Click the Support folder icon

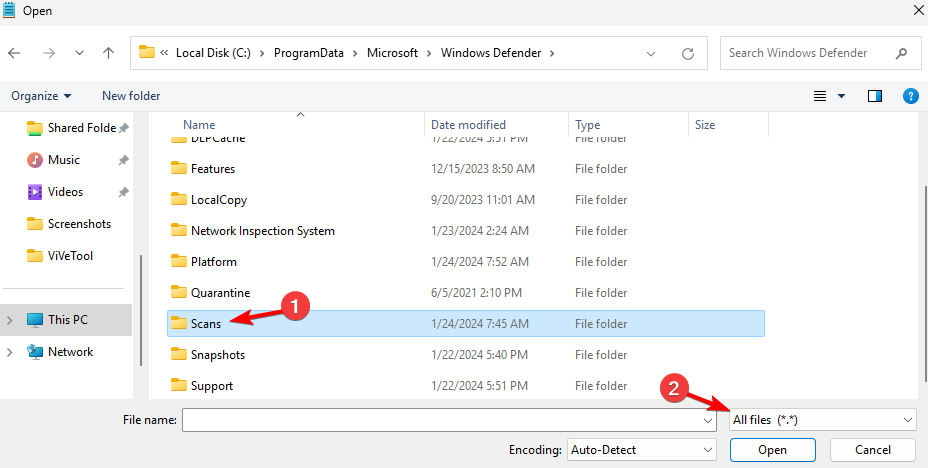pyautogui.click(x=179, y=386)
